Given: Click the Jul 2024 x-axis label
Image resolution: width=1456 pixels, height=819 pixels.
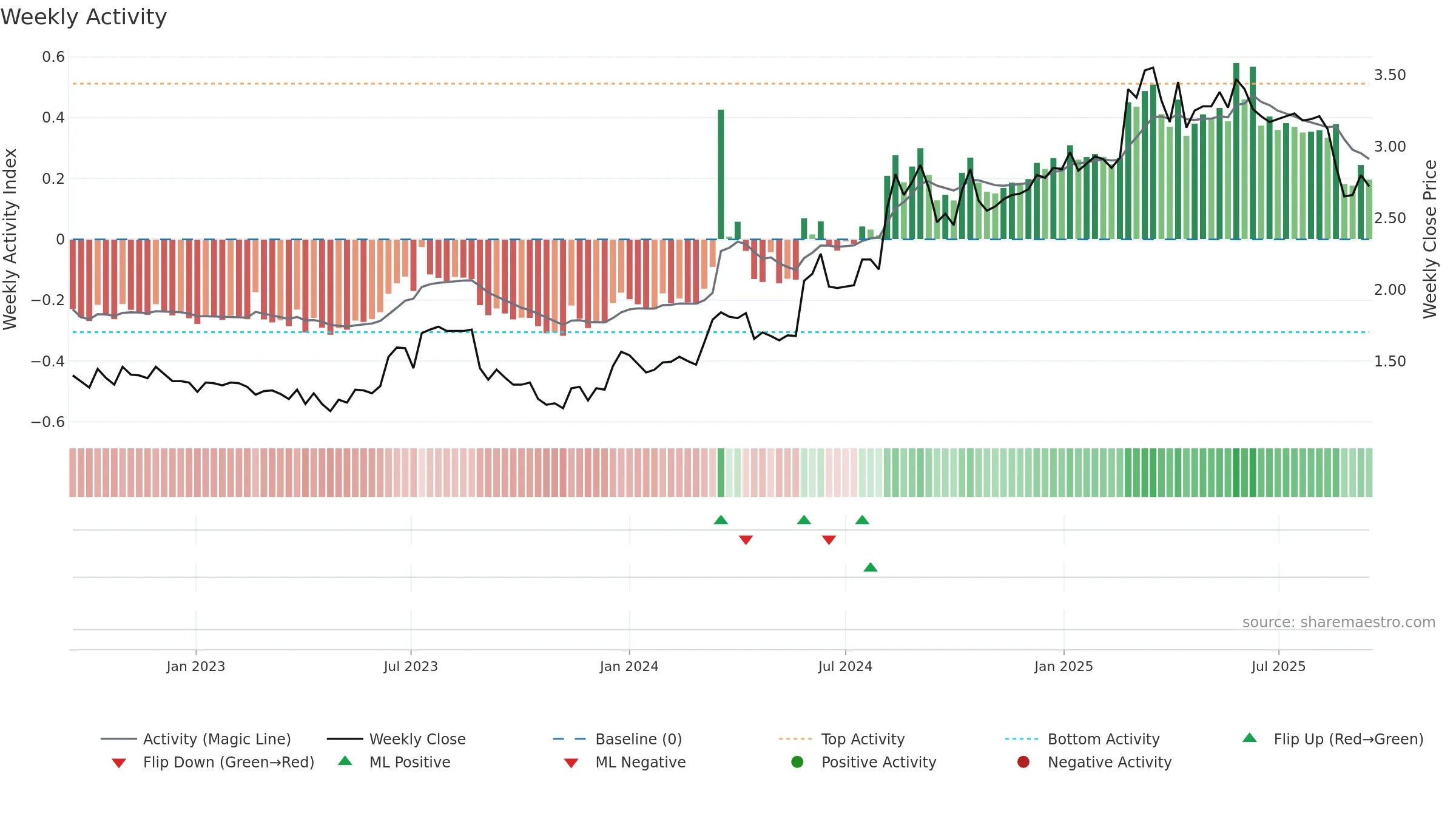Looking at the screenshot, I should pos(845,666).
